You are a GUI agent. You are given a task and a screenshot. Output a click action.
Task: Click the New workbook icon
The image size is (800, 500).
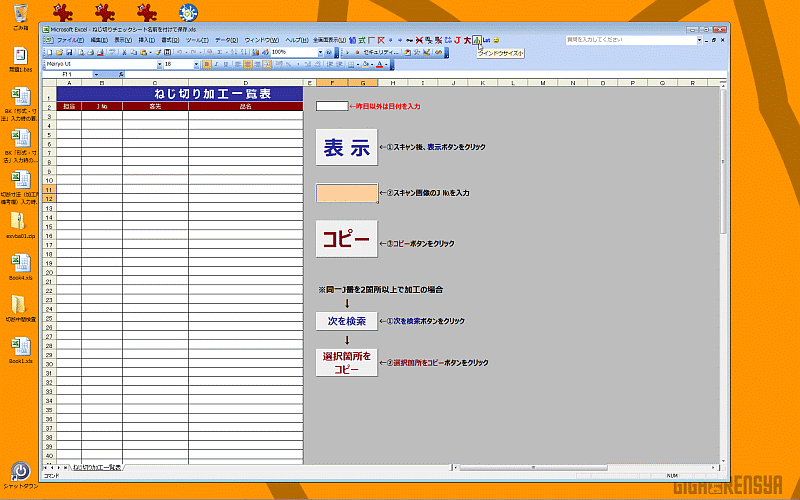[x=49, y=52]
